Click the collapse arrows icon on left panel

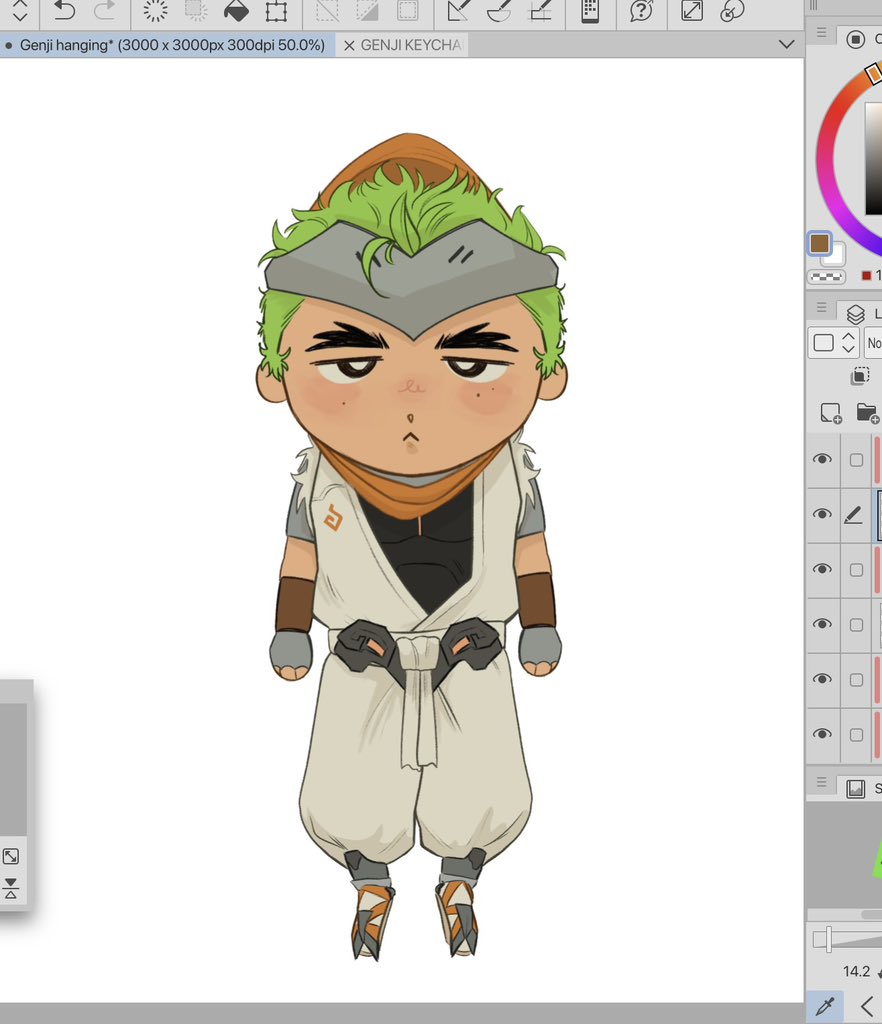point(10,888)
